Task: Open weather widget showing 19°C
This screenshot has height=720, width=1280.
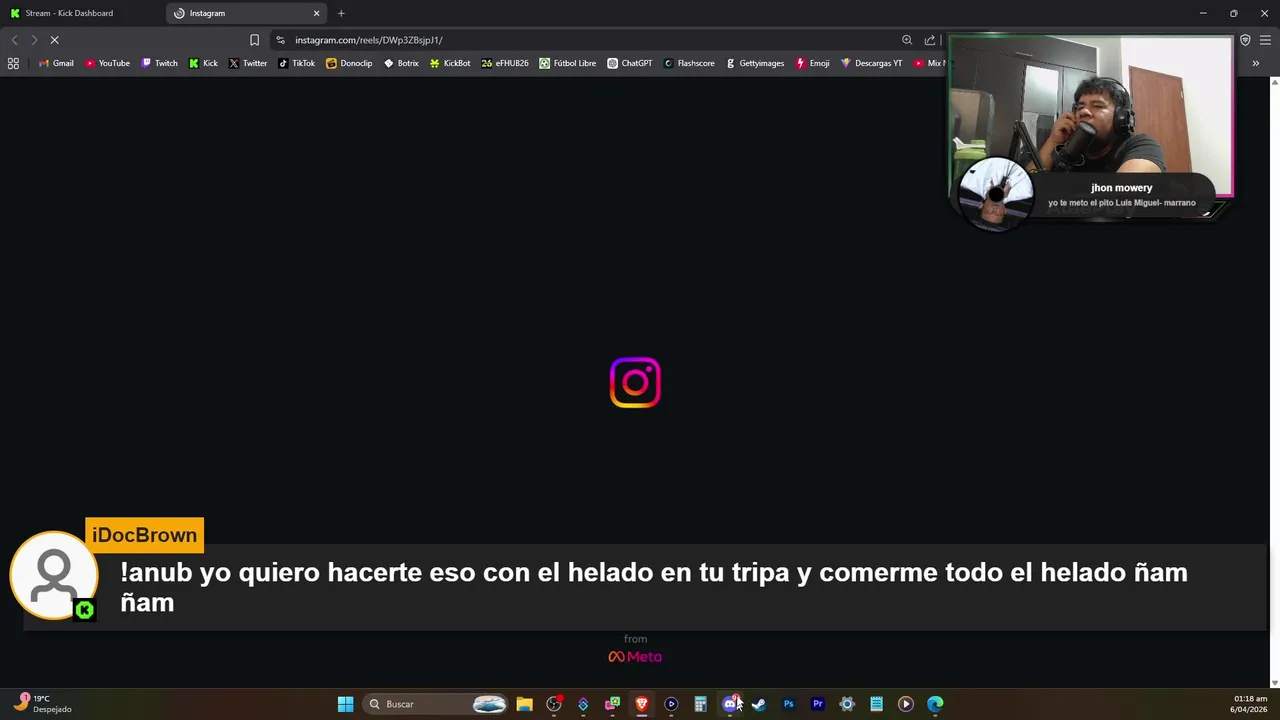Action: pos(42,704)
